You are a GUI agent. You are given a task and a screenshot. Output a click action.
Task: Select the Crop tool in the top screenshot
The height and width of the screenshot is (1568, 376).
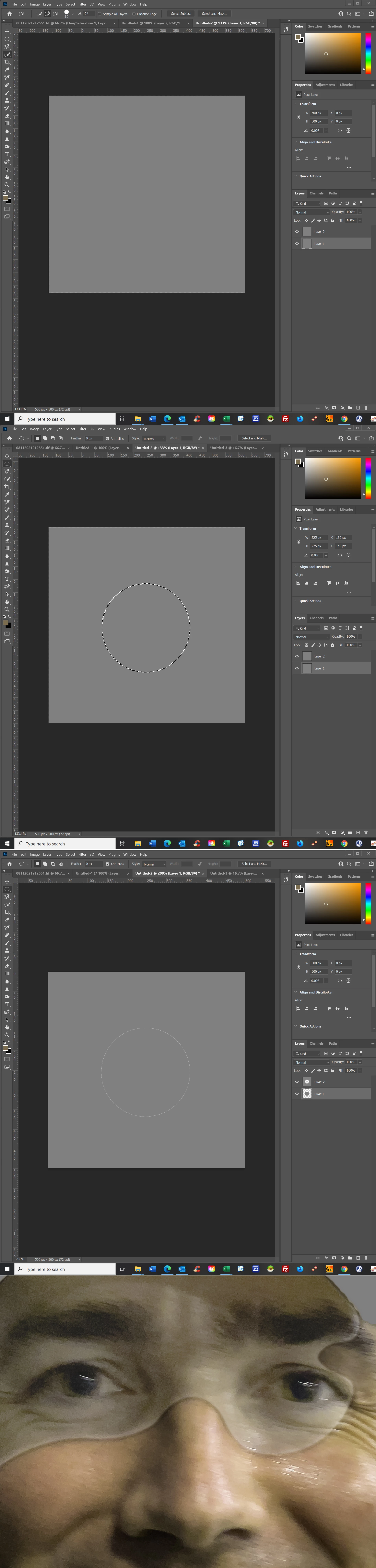pyautogui.click(x=7, y=62)
